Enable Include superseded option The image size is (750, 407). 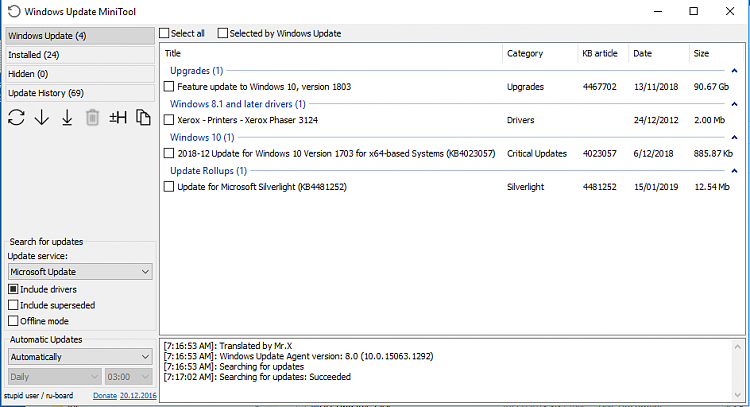click(x=13, y=305)
